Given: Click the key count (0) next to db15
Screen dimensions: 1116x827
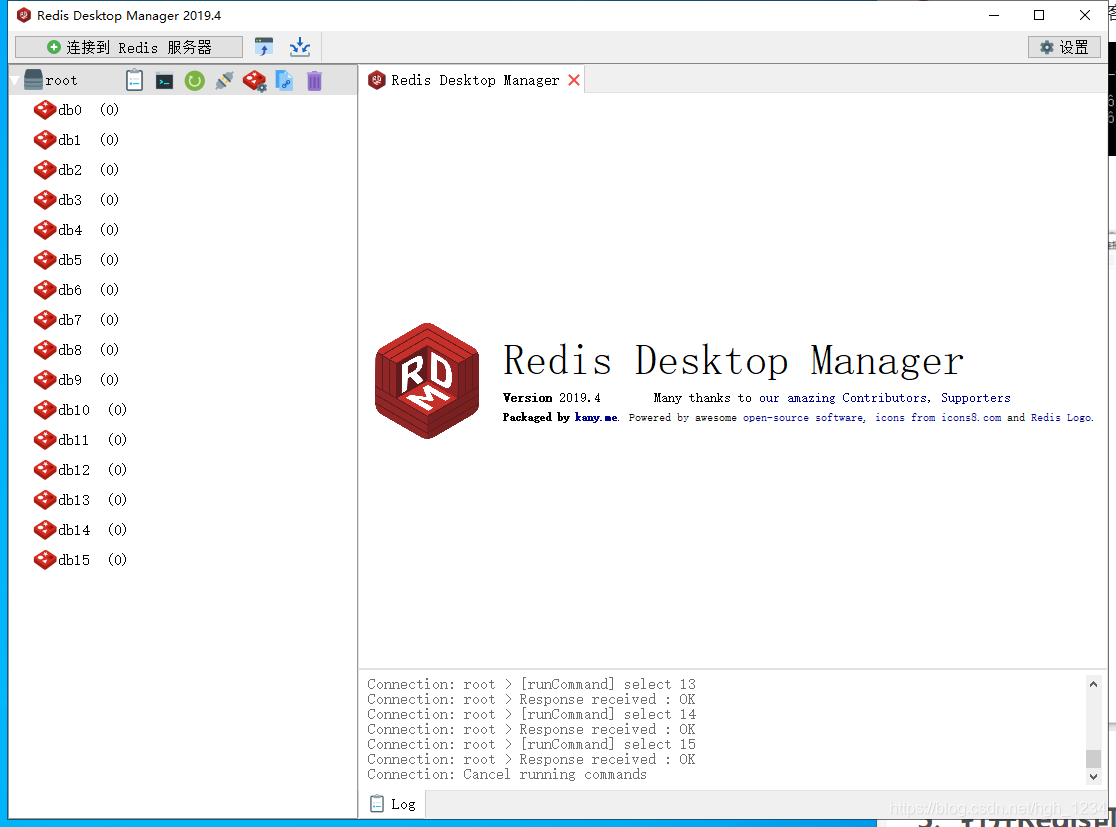Looking at the screenshot, I should pyautogui.click(x=117, y=560).
